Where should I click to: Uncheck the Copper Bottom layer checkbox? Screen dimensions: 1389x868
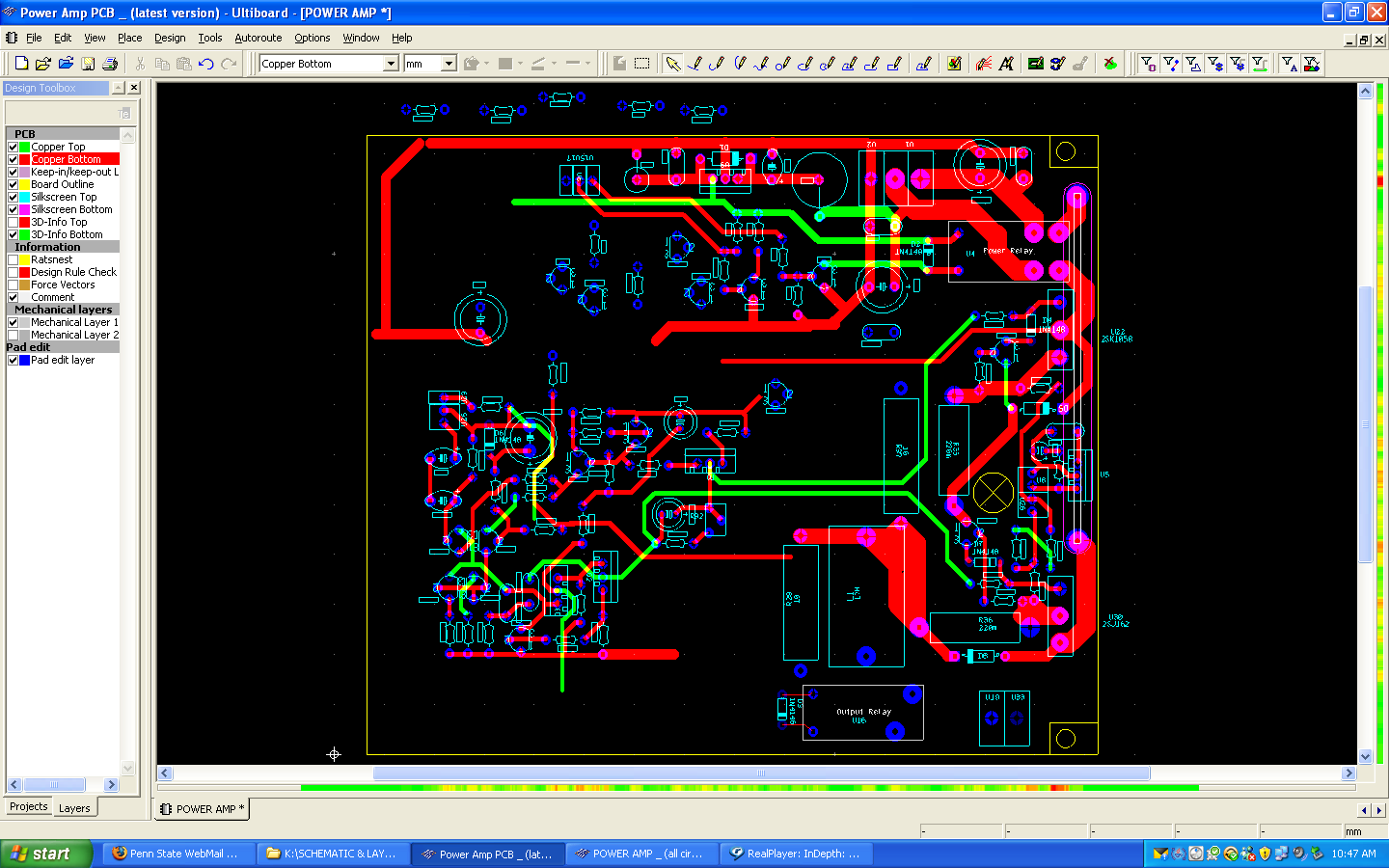click(14, 159)
